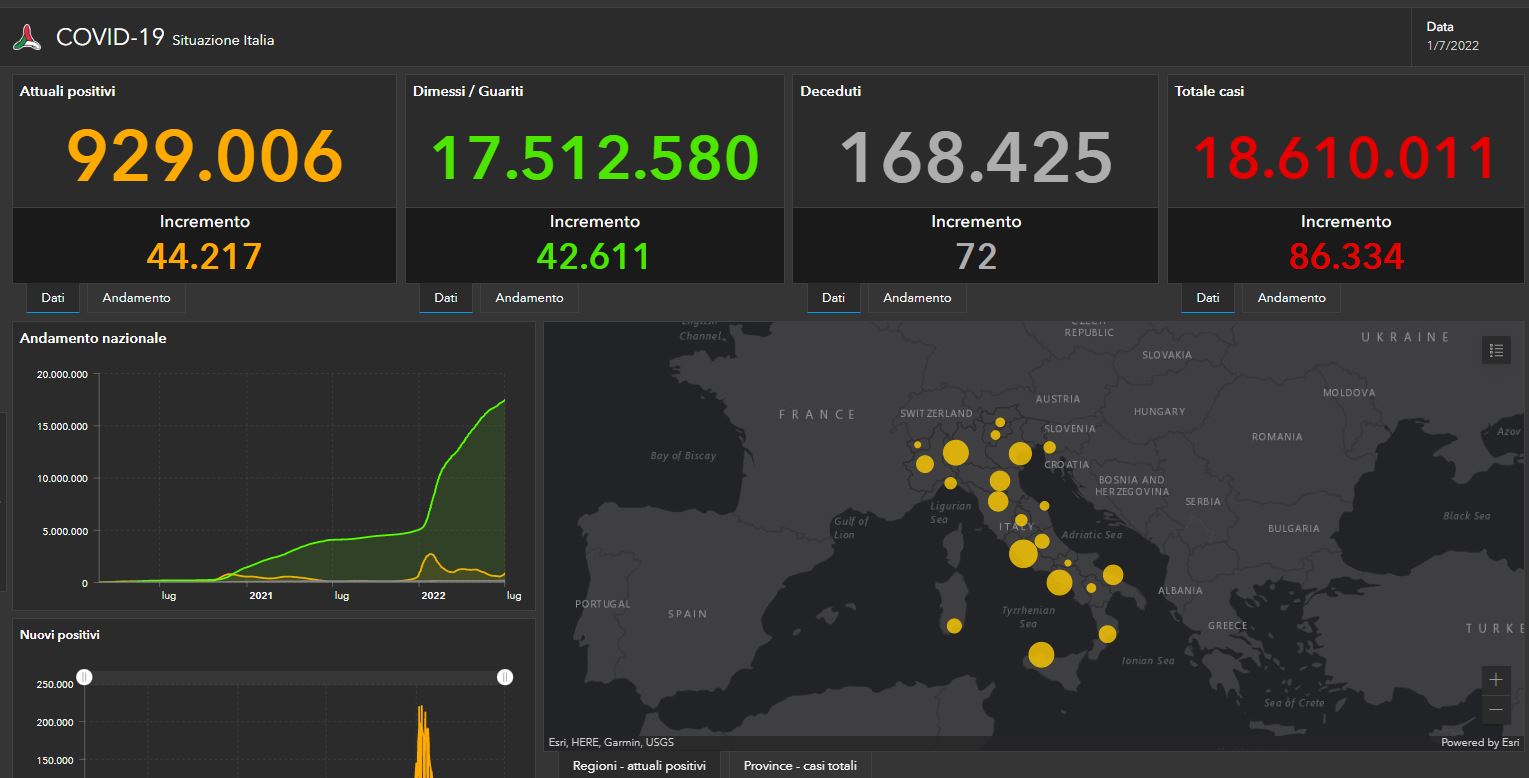Image resolution: width=1529 pixels, height=778 pixels.
Task: Click the Calabria bubble above Ionian Sea label
Action: tap(1107, 634)
